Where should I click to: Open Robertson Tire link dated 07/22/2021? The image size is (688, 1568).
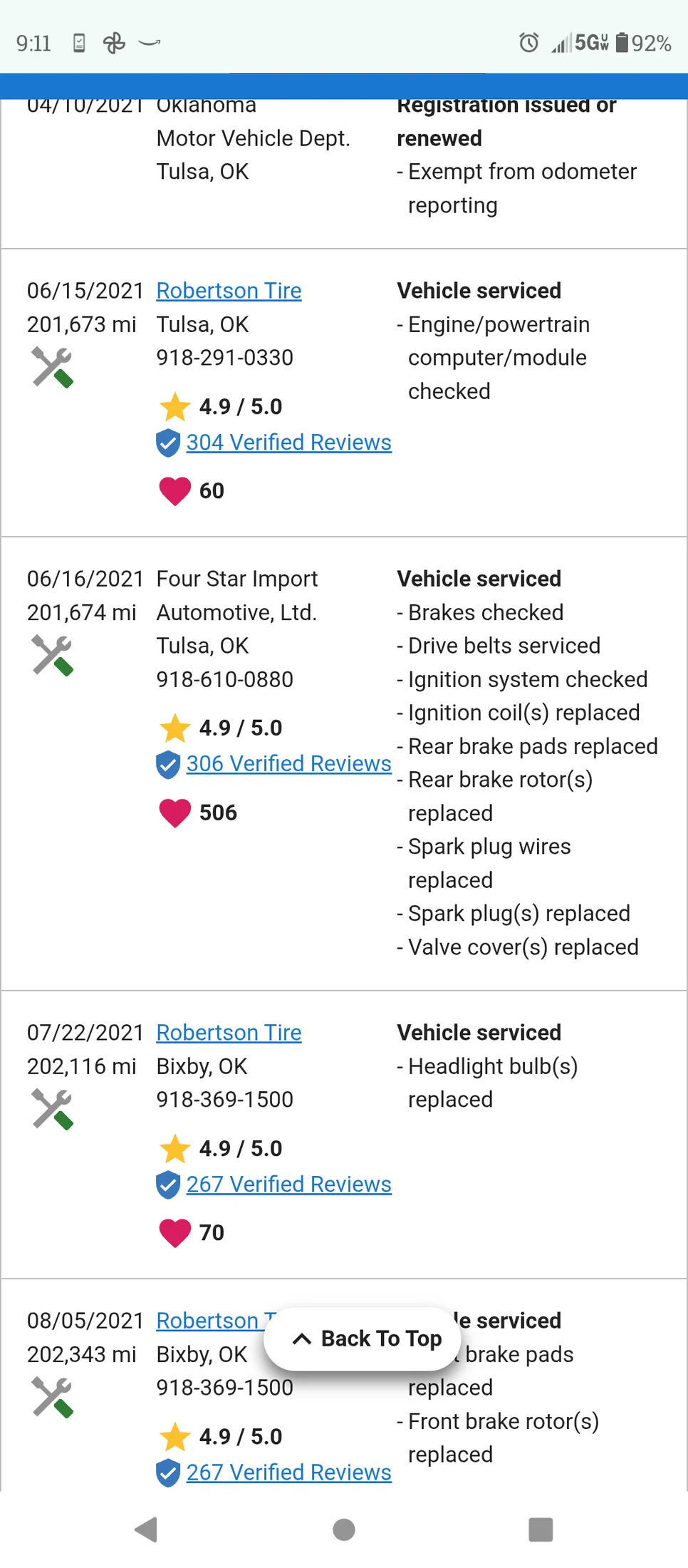click(229, 1033)
